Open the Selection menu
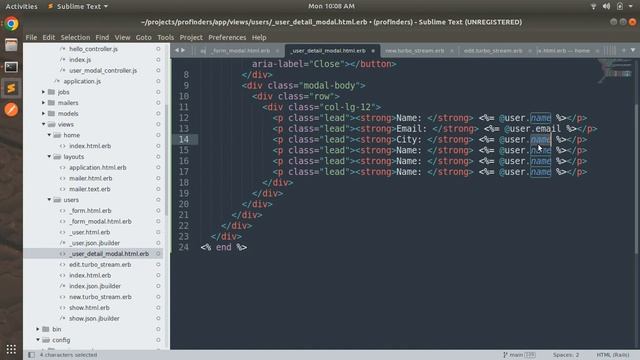640x360 pixels. [x=75, y=37]
